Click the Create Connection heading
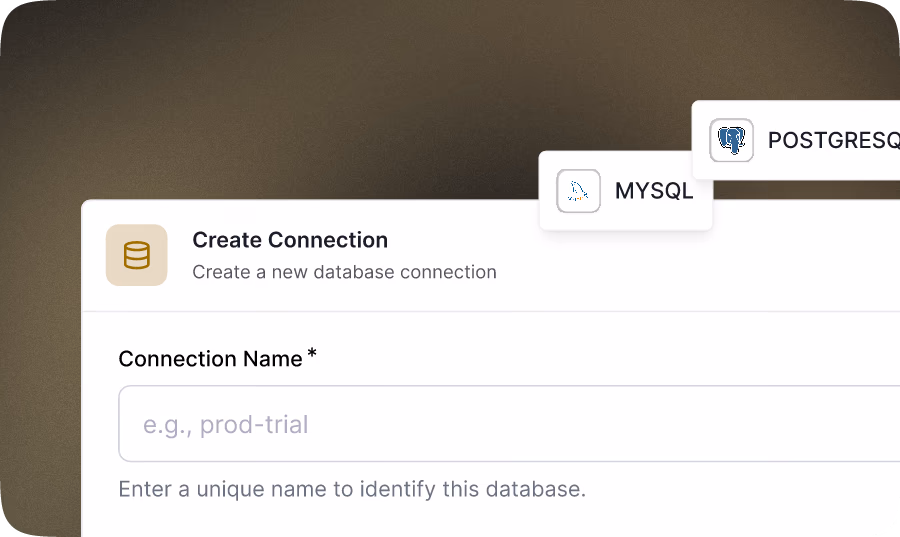 [290, 240]
